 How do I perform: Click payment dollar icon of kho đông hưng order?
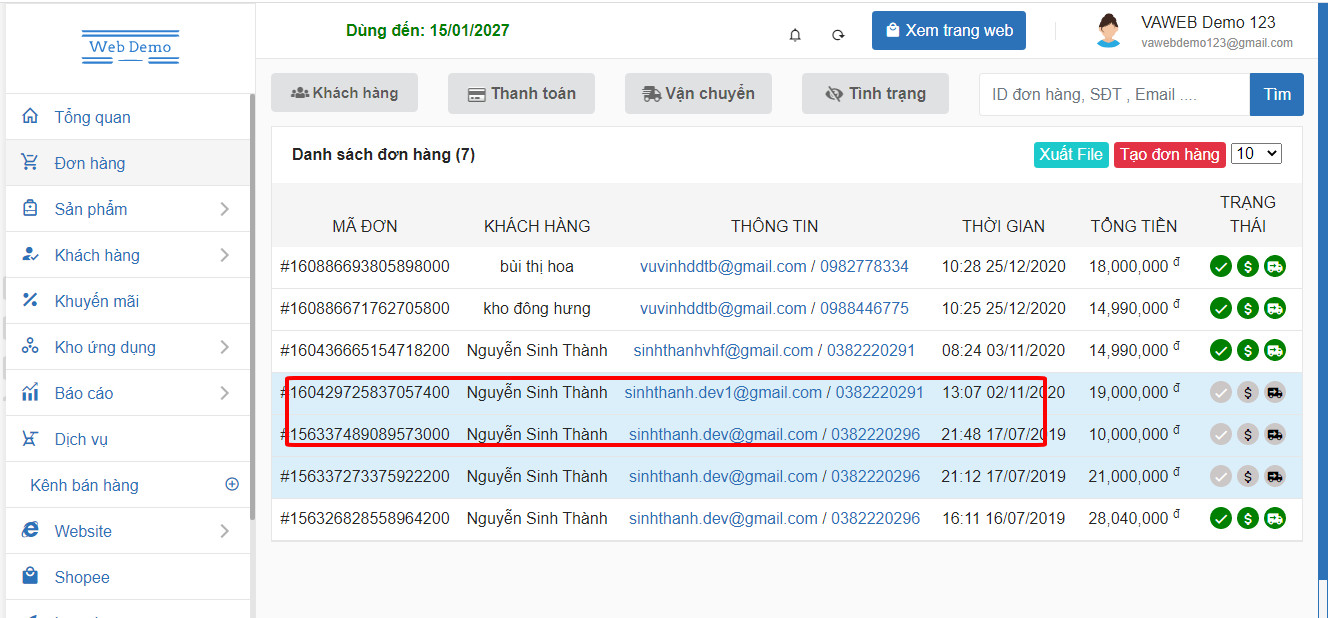coord(1247,308)
